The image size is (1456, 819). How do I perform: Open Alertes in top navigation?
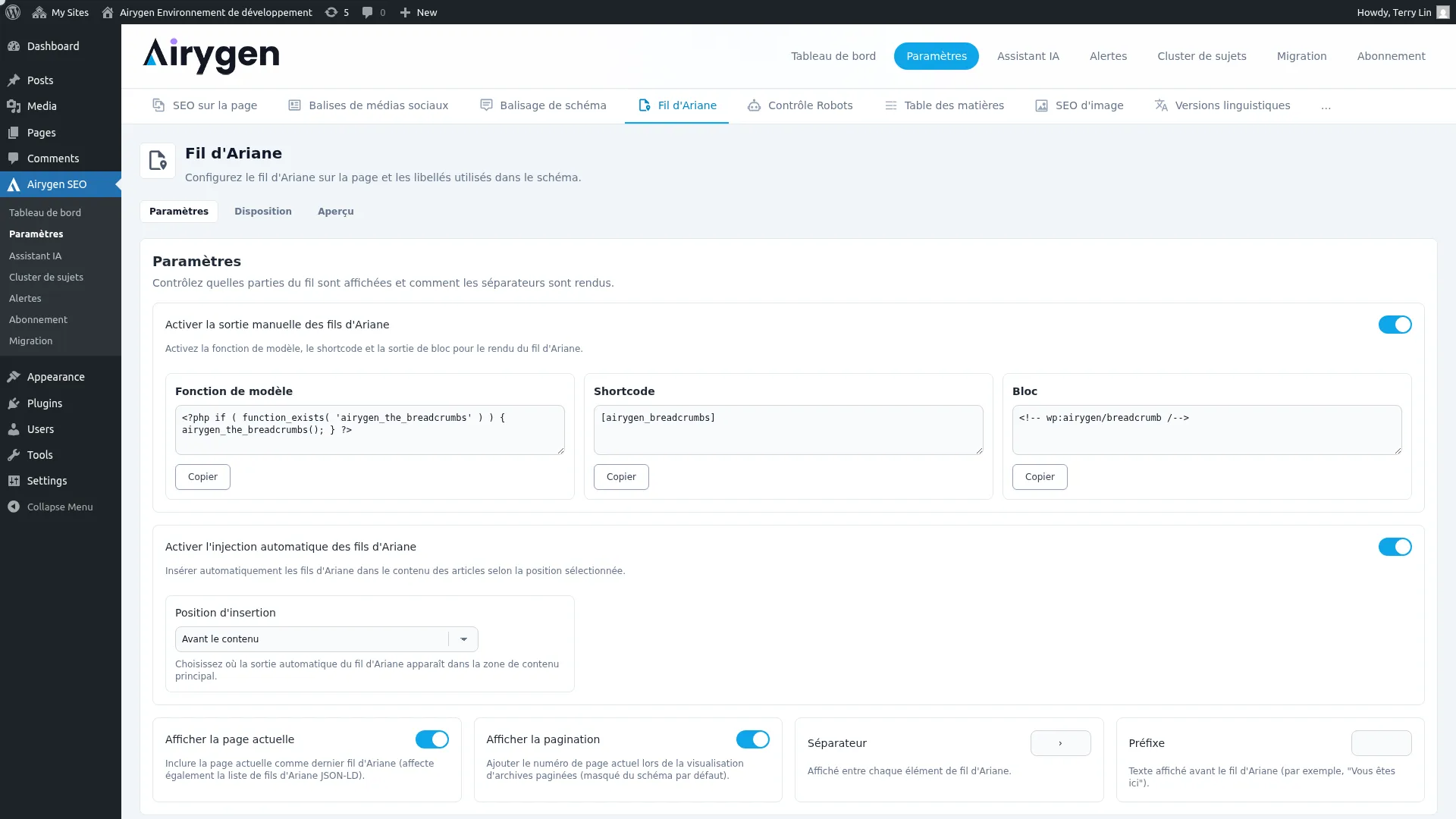click(x=1108, y=56)
